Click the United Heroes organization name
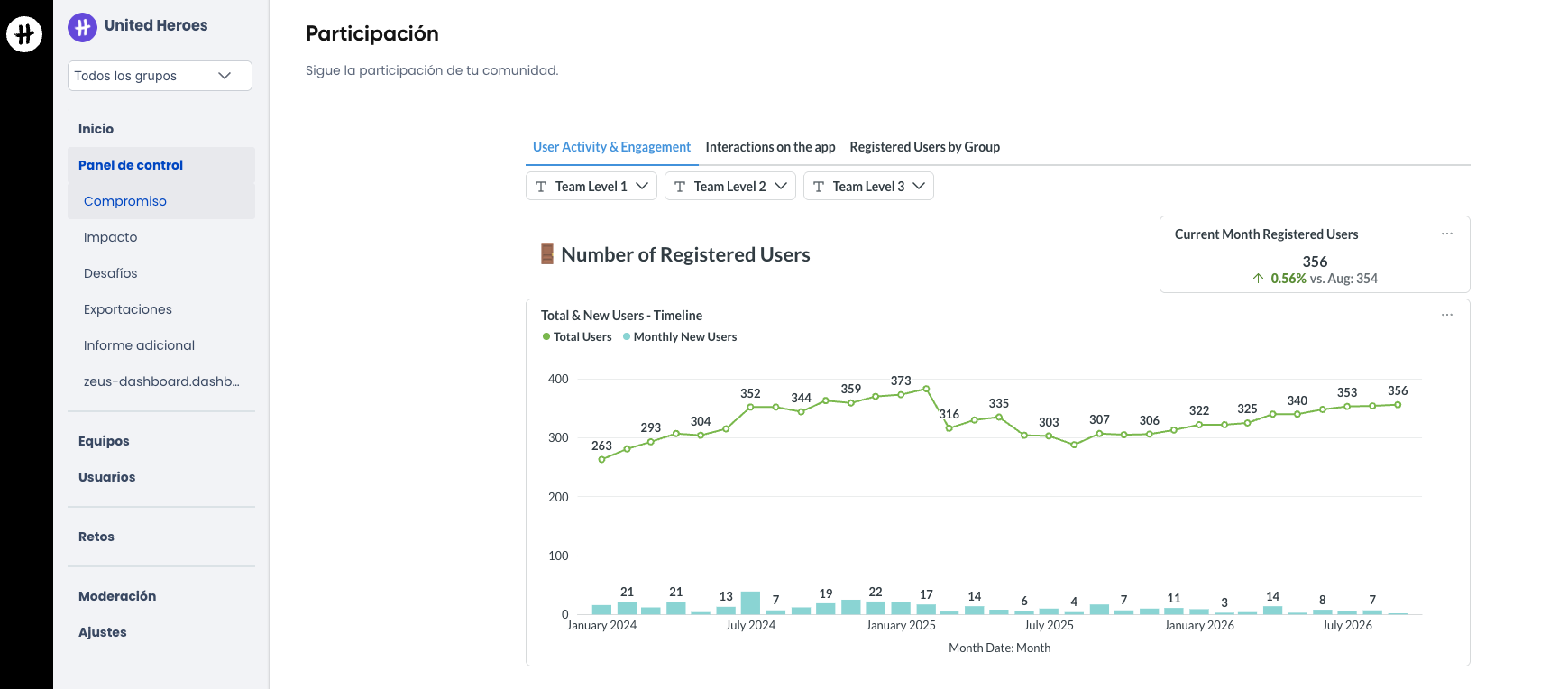Image resolution: width=1568 pixels, height=689 pixels. coord(156,25)
